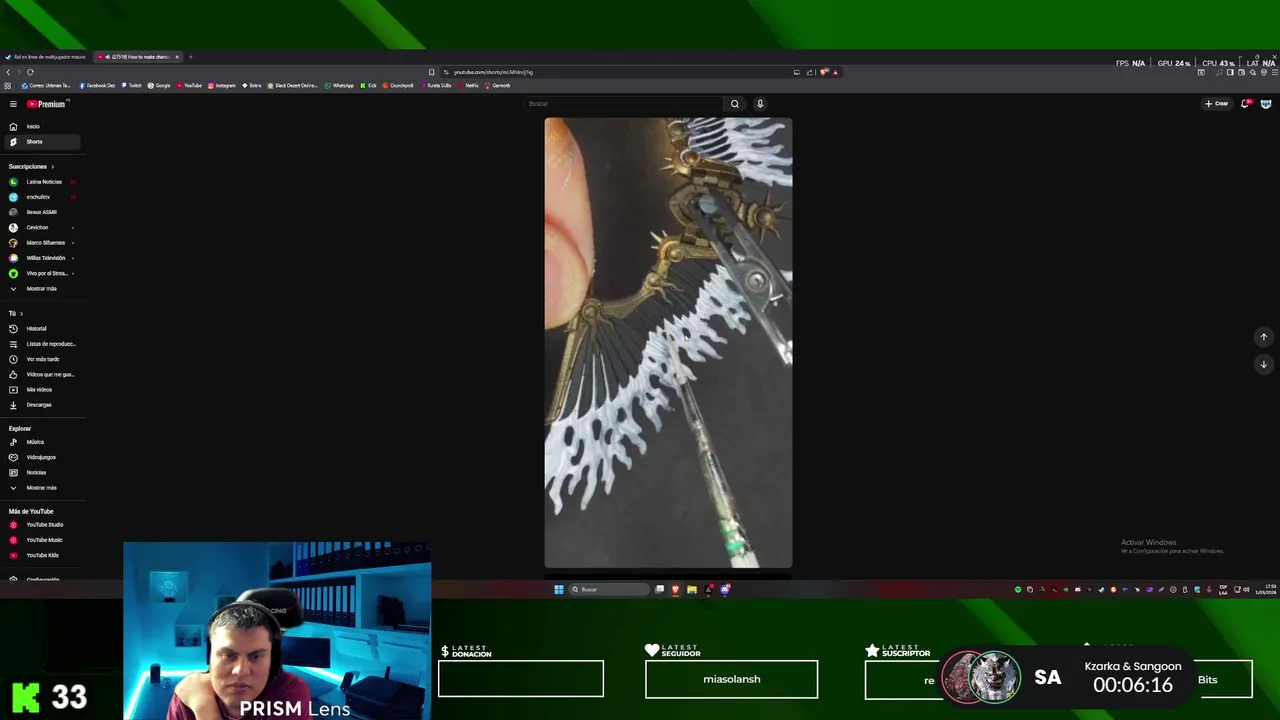Reload the current page
This screenshot has height=720, width=1280.
pyautogui.click(x=30, y=72)
